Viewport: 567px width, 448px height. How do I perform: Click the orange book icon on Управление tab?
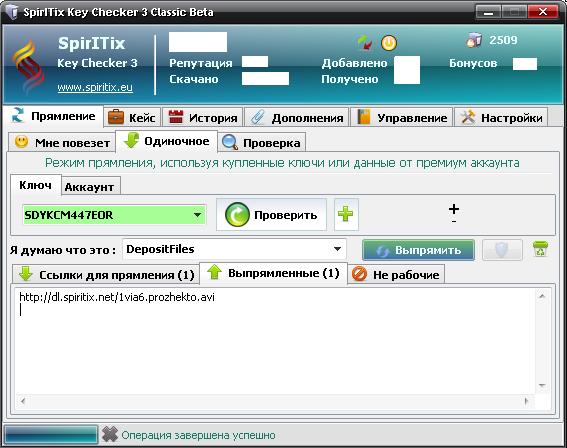coord(364,117)
